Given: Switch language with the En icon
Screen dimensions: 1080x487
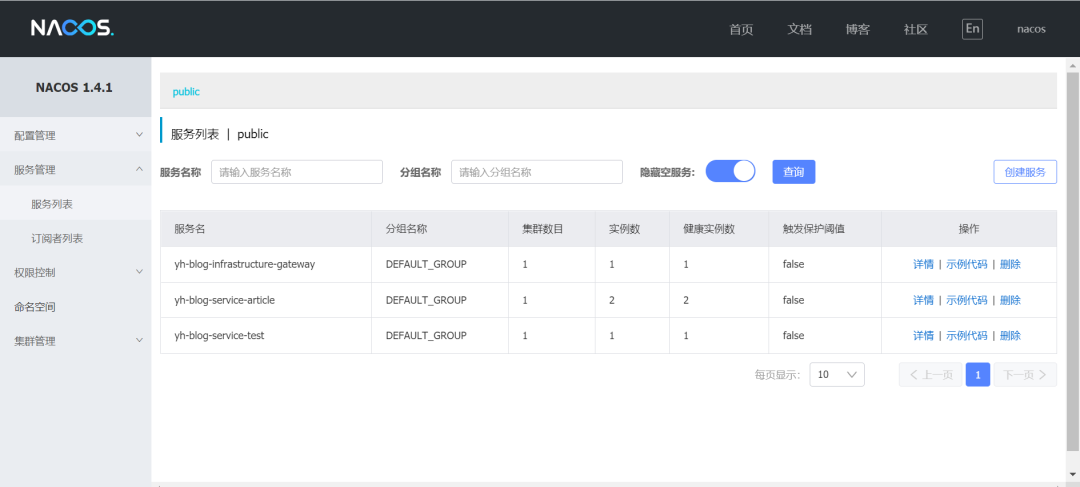Looking at the screenshot, I should pos(972,29).
